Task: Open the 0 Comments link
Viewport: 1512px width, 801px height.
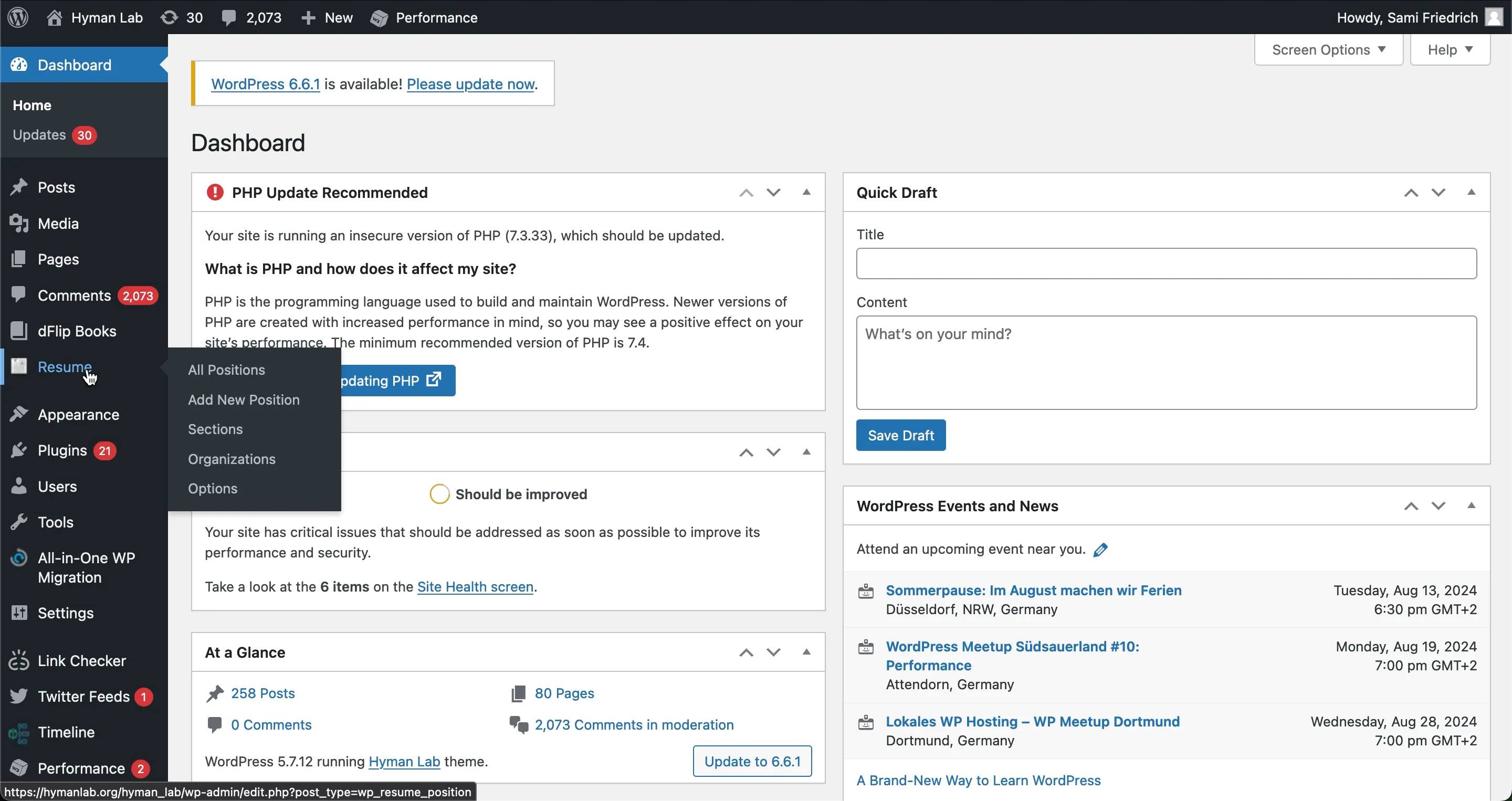Action: (271, 725)
